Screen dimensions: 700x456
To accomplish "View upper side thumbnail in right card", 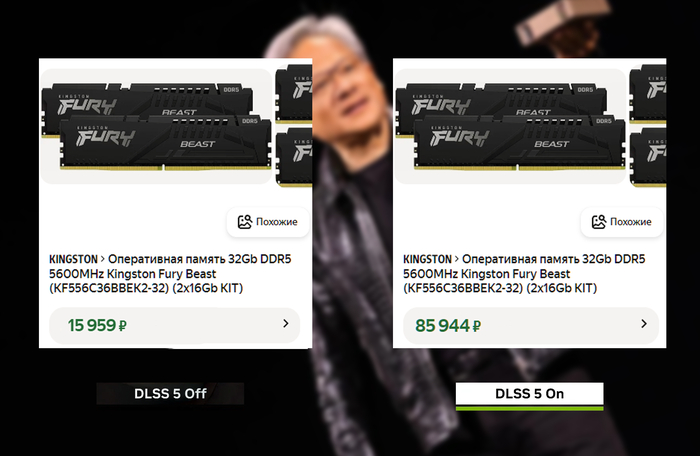I will [x=648, y=94].
